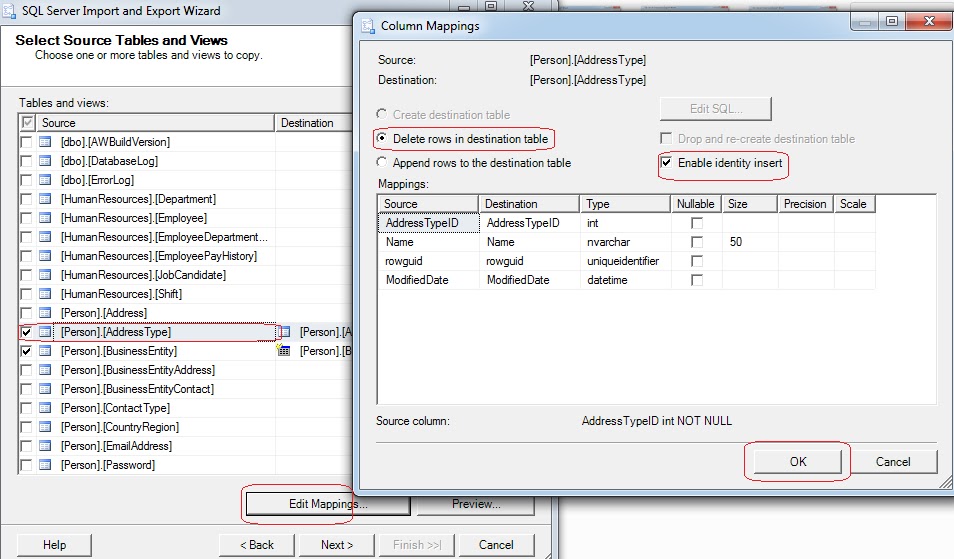Click Precision column header in Mappings grid
The height and width of the screenshot is (559, 954).
click(806, 204)
